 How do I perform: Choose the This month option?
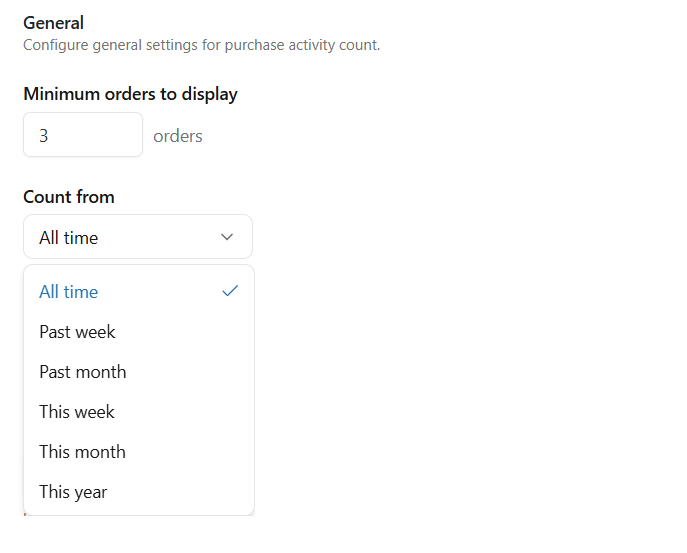(x=82, y=452)
